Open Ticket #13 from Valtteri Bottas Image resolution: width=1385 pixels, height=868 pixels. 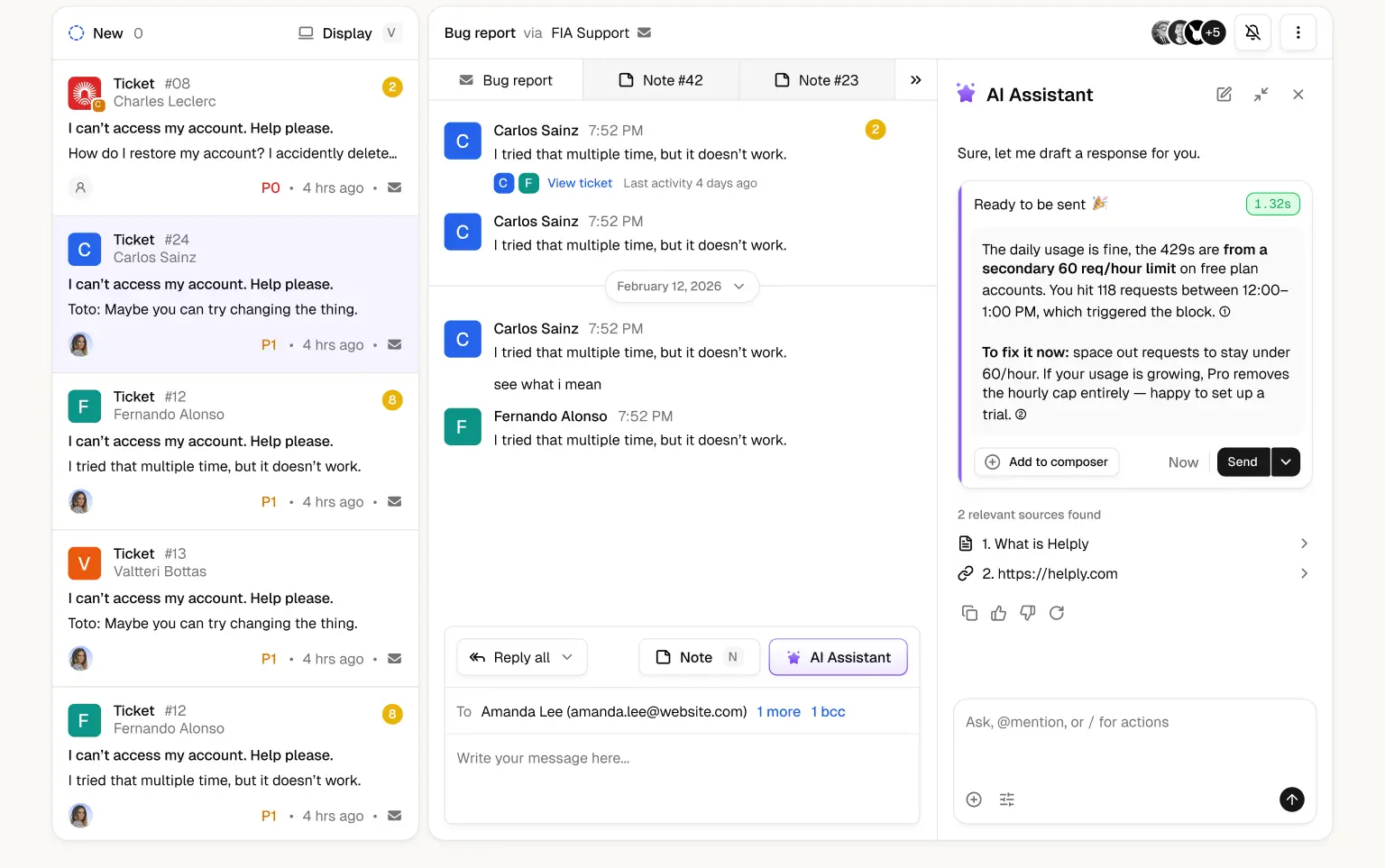point(235,608)
